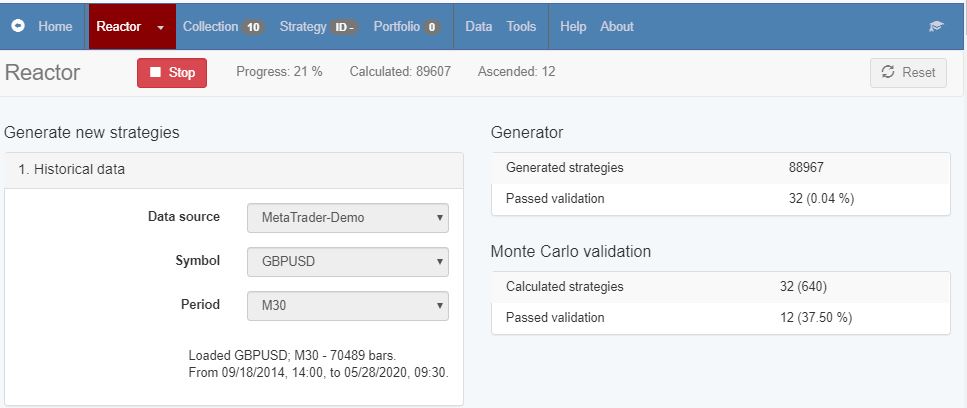Open the Tools menu
Image resolution: width=967 pixels, height=408 pixels.
521,27
